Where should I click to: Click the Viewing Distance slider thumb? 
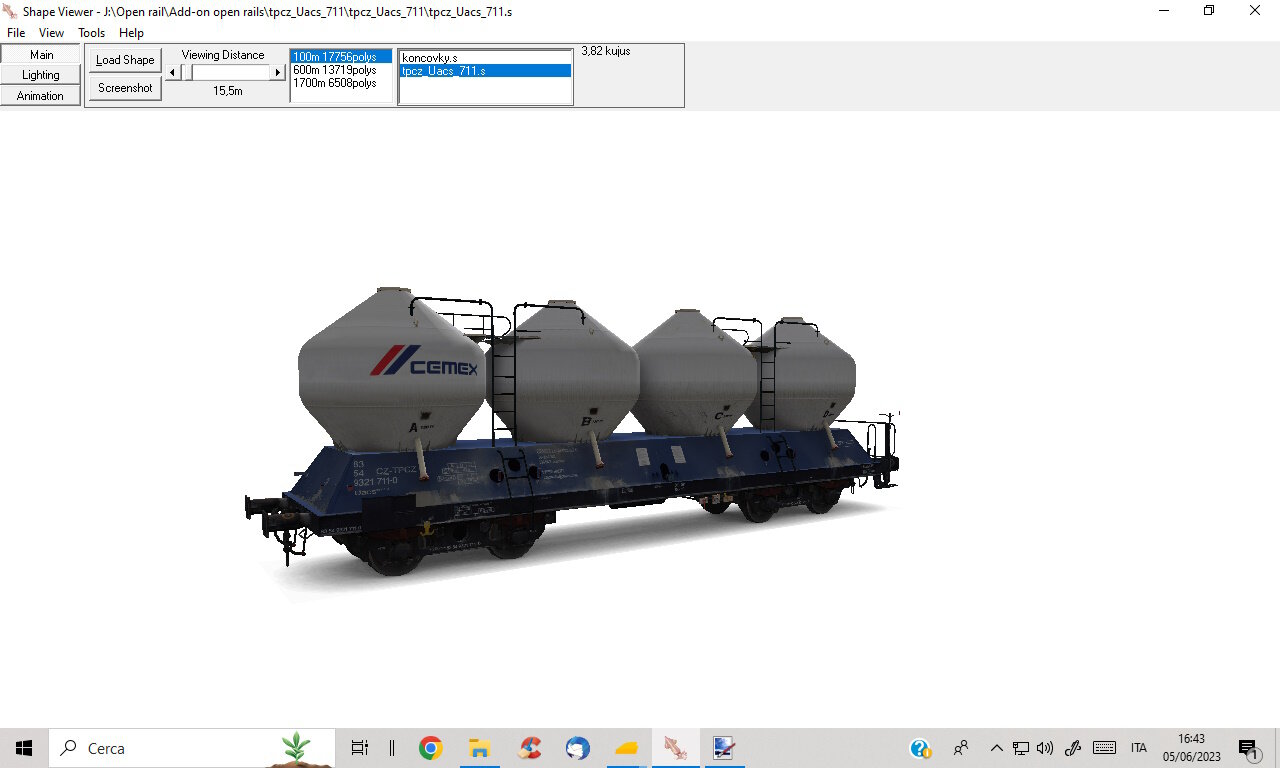186,72
